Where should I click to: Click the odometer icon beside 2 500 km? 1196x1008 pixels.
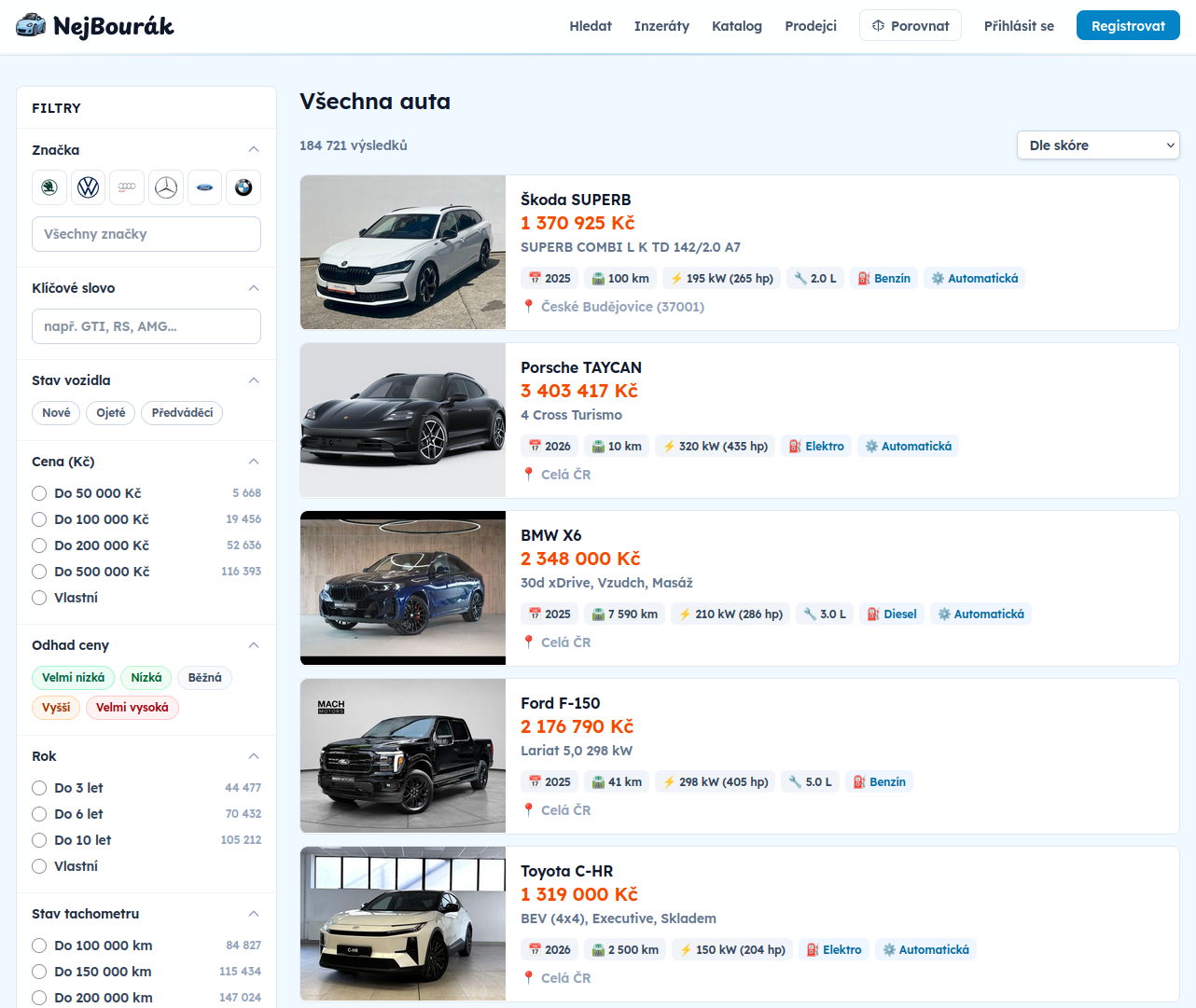pos(598,949)
